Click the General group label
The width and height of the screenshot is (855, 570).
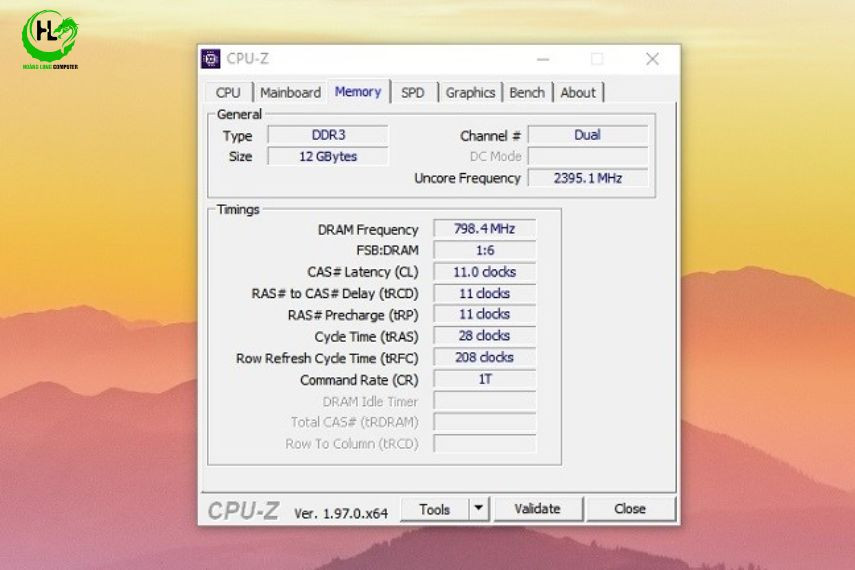(x=239, y=115)
